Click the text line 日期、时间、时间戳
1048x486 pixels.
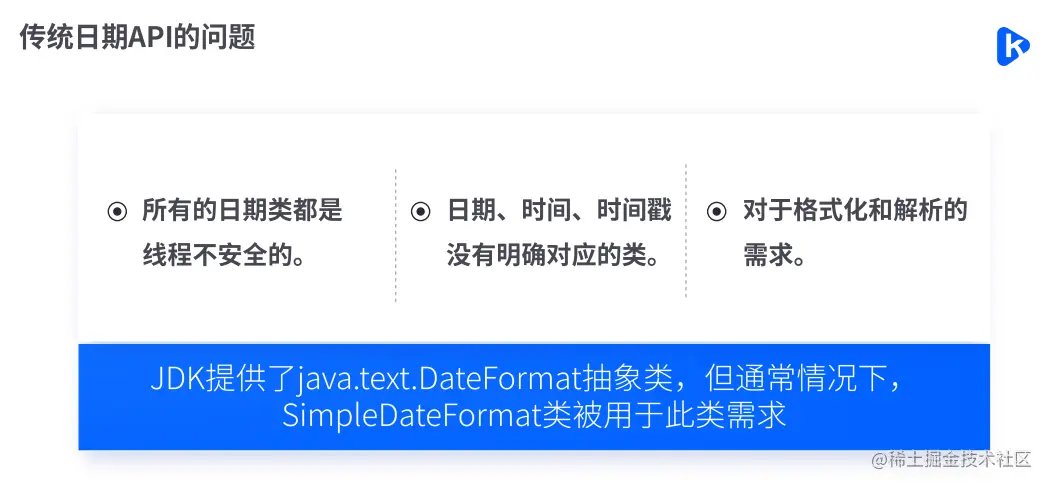559,211
